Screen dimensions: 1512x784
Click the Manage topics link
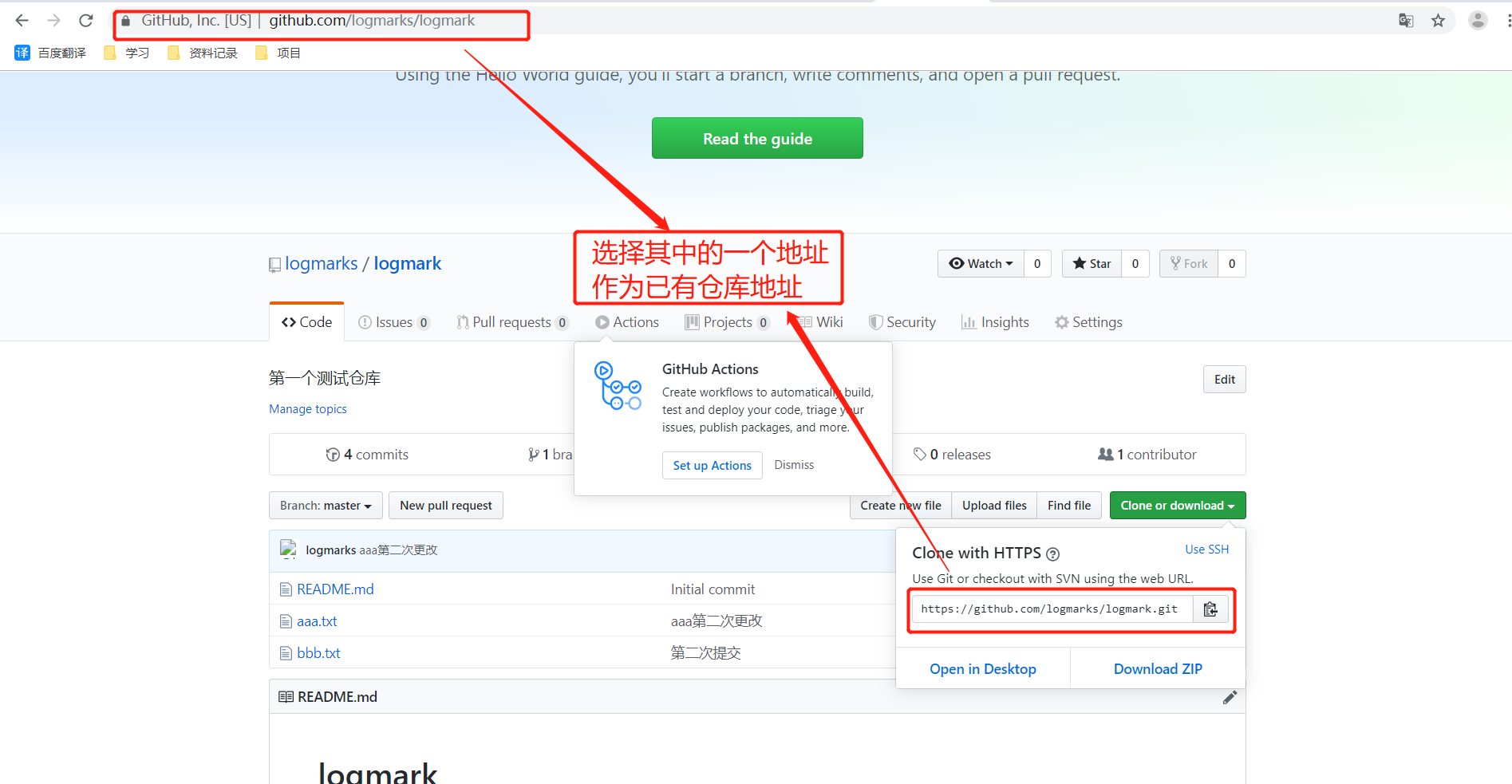tap(308, 409)
